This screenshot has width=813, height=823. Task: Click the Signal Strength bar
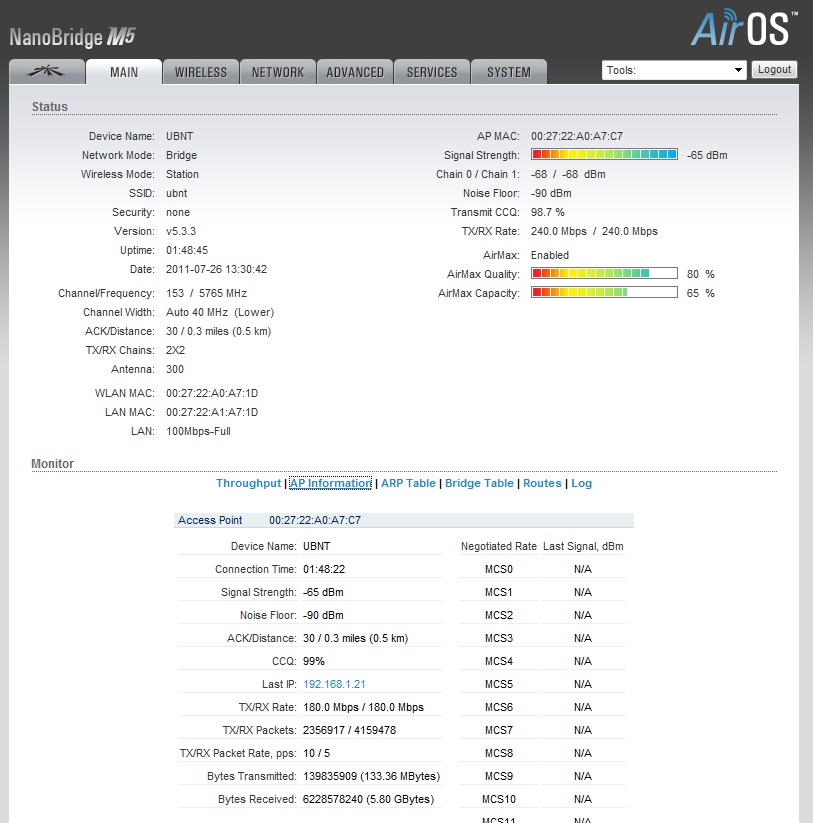pyautogui.click(x=604, y=154)
